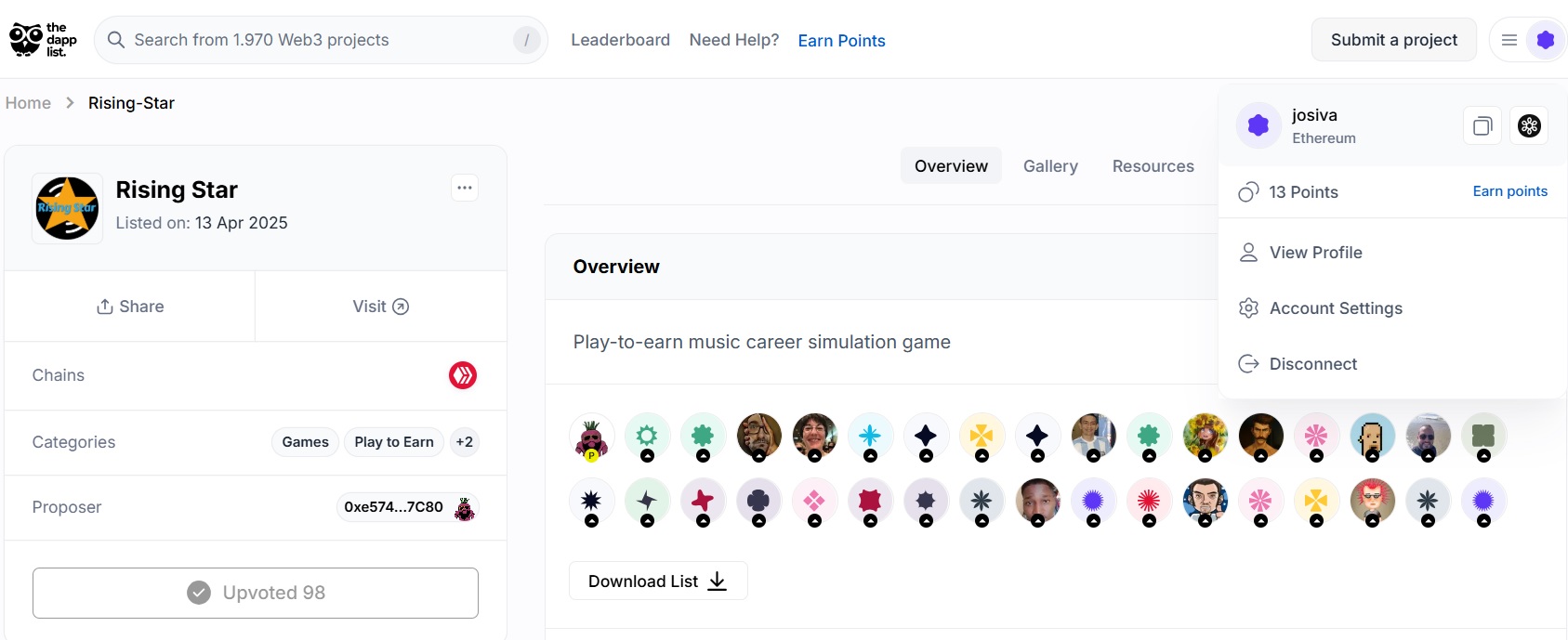Go to Home breadcrumb
1568x640 pixels.
click(x=28, y=103)
